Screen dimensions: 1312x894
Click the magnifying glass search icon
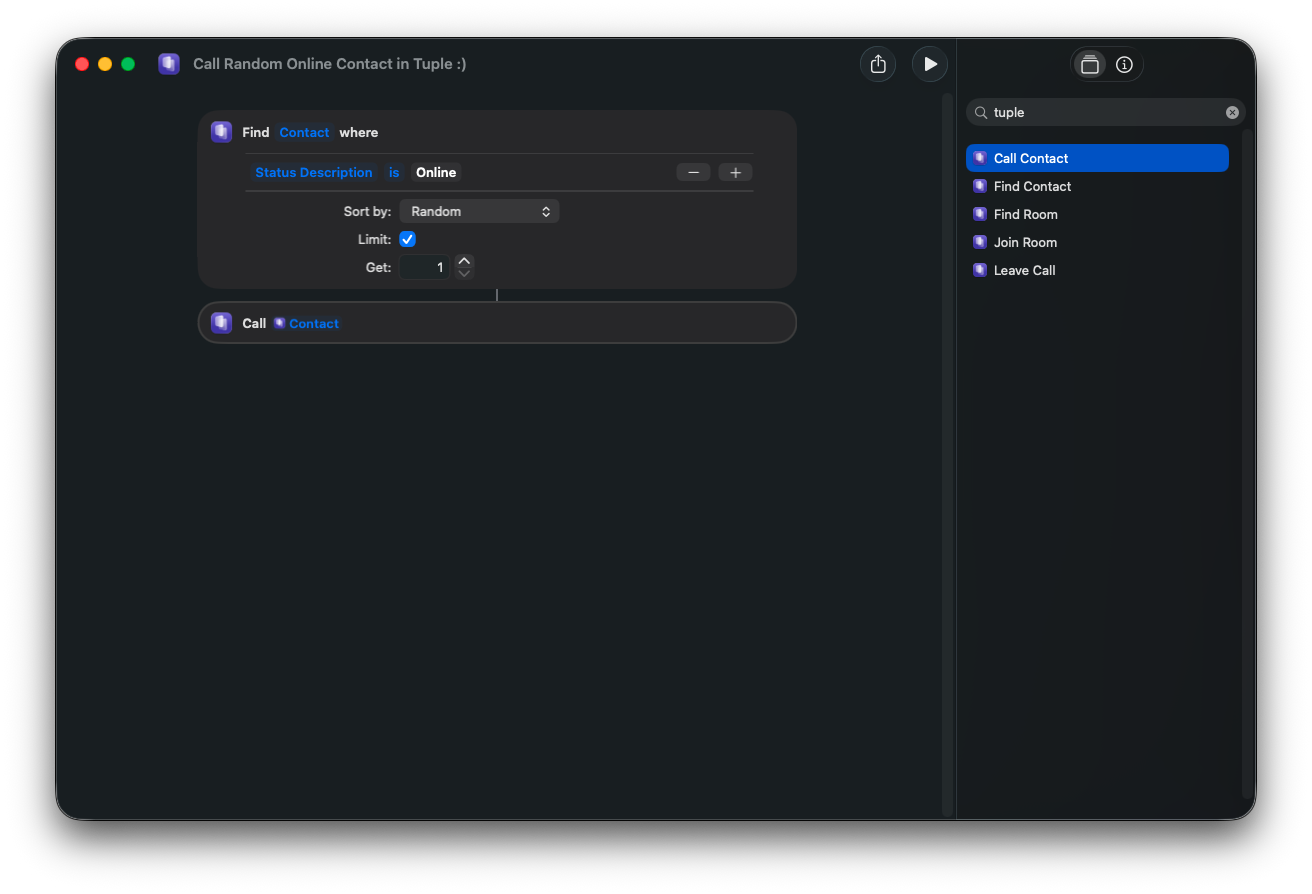point(981,113)
